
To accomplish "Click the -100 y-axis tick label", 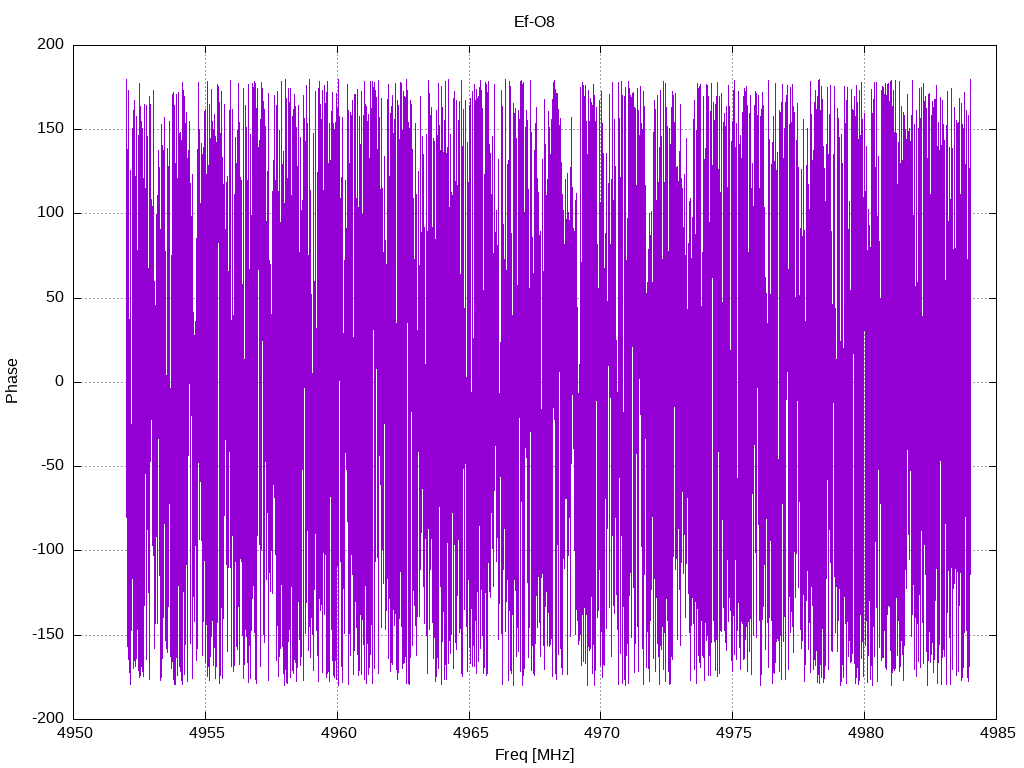I will (x=48, y=549).
